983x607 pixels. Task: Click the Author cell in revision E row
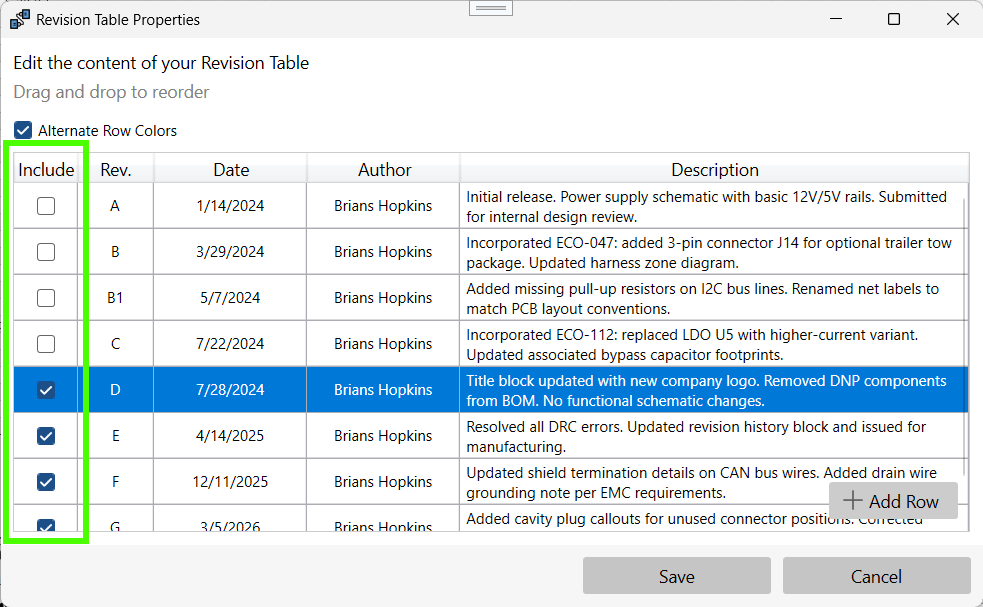click(x=383, y=436)
